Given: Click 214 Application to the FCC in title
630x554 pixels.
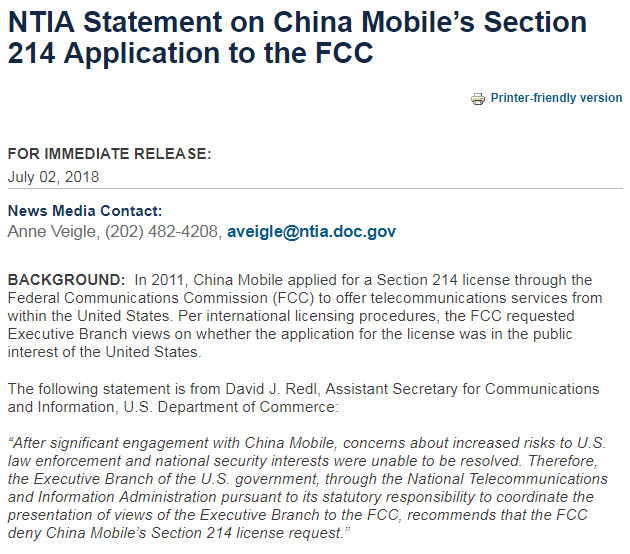Looking at the screenshot, I should coord(190,53).
